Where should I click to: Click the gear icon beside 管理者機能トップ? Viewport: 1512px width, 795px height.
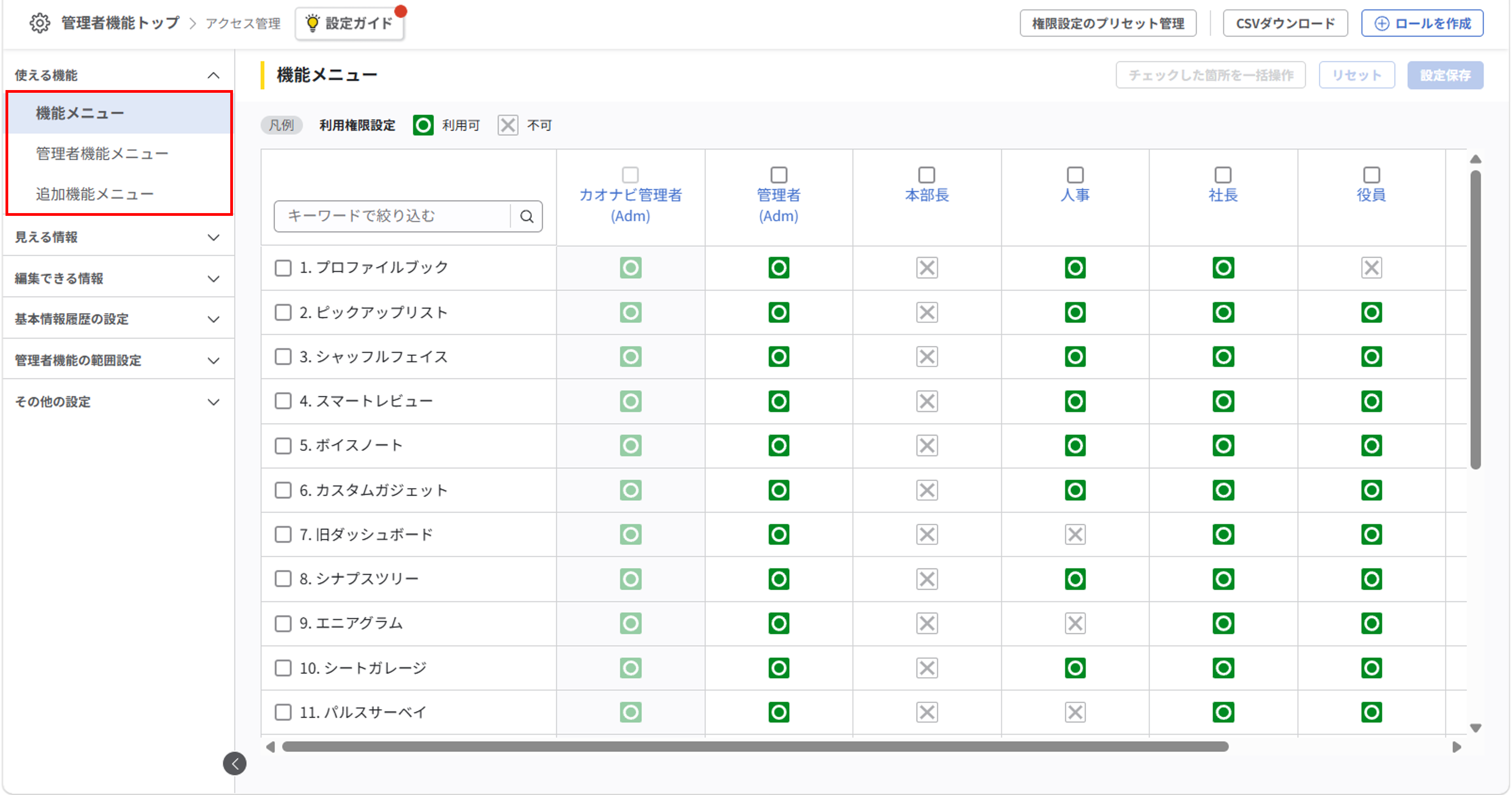[x=39, y=23]
